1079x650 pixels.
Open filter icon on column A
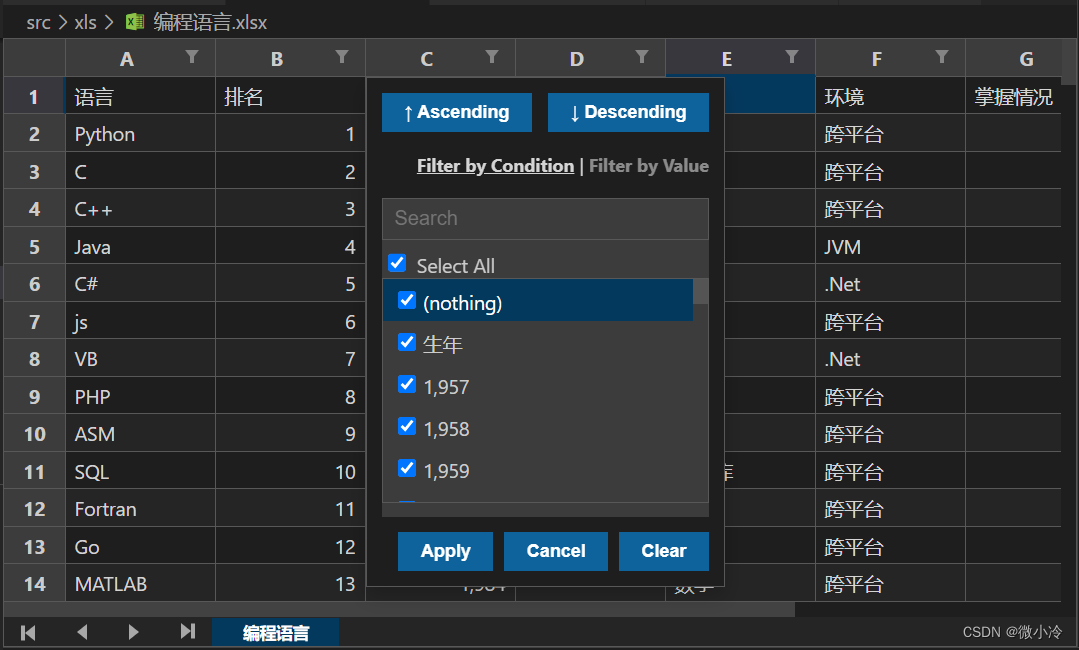point(192,56)
